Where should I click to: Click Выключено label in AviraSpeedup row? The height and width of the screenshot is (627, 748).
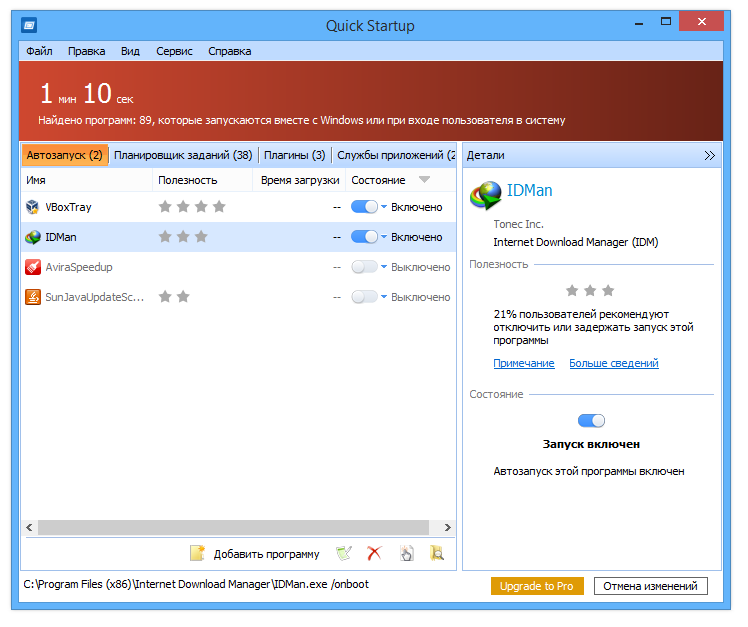421,267
